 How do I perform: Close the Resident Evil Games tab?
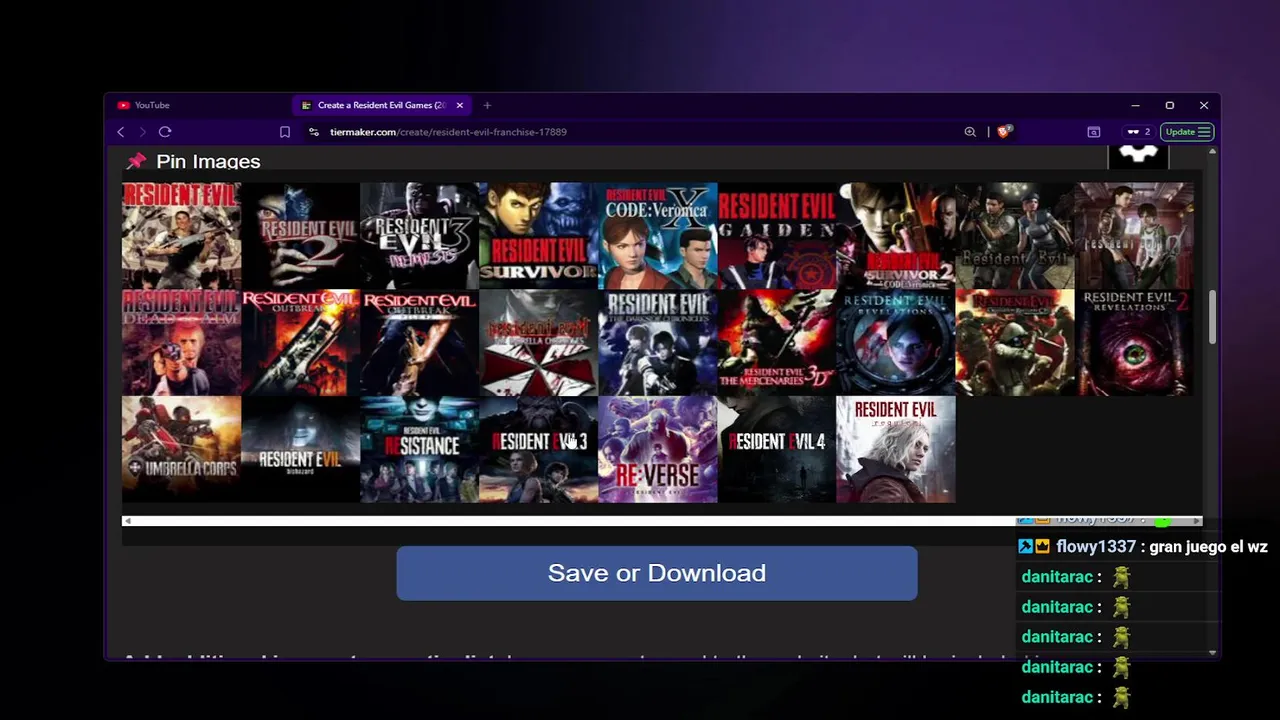[x=460, y=105]
